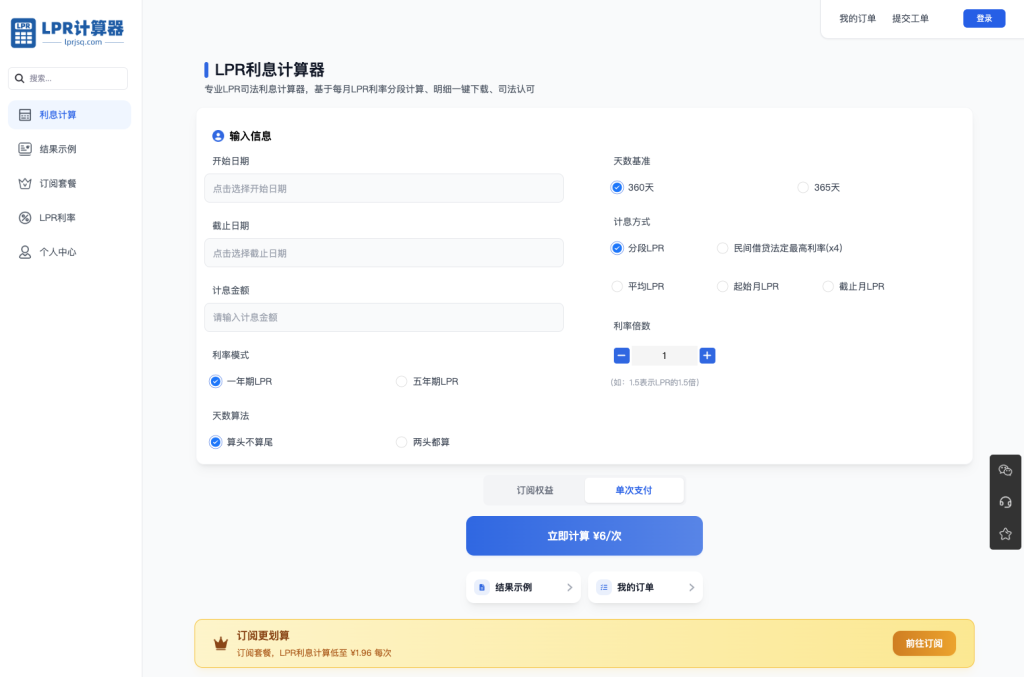This screenshot has height=677, width=1024.
Task: Open 结果示例 in the sidebar
Action: 58,149
